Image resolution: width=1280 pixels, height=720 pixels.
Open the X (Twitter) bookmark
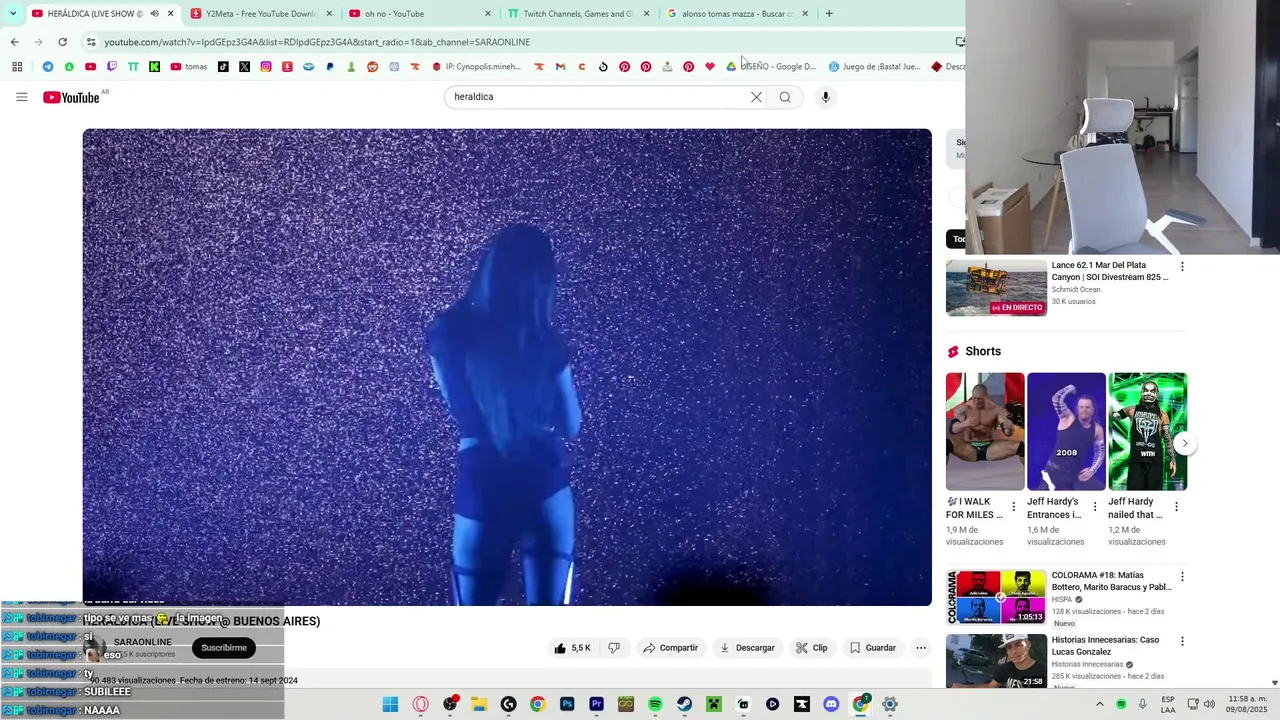[244, 67]
